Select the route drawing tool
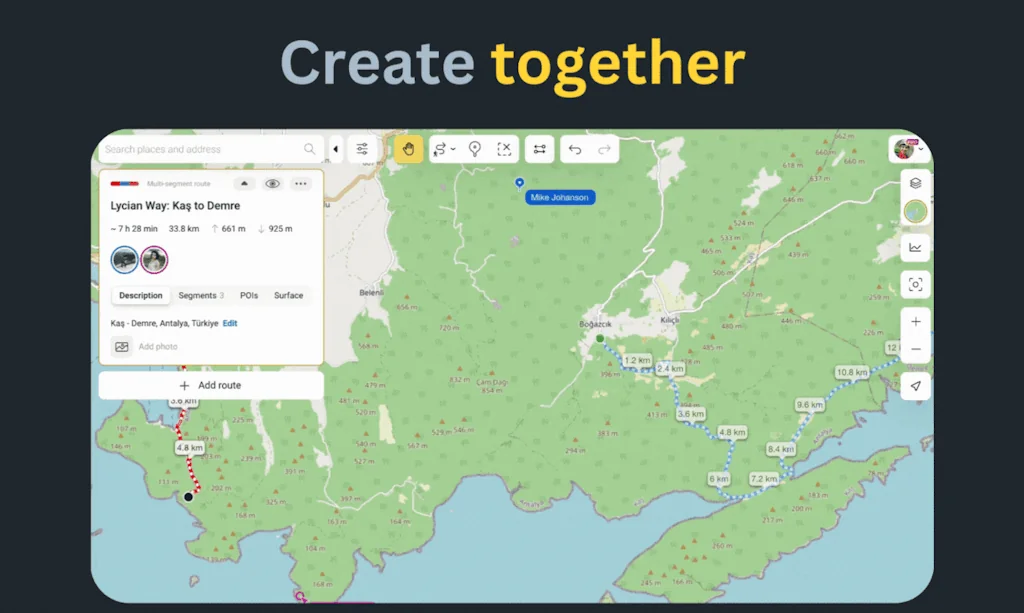 click(441, 148)
